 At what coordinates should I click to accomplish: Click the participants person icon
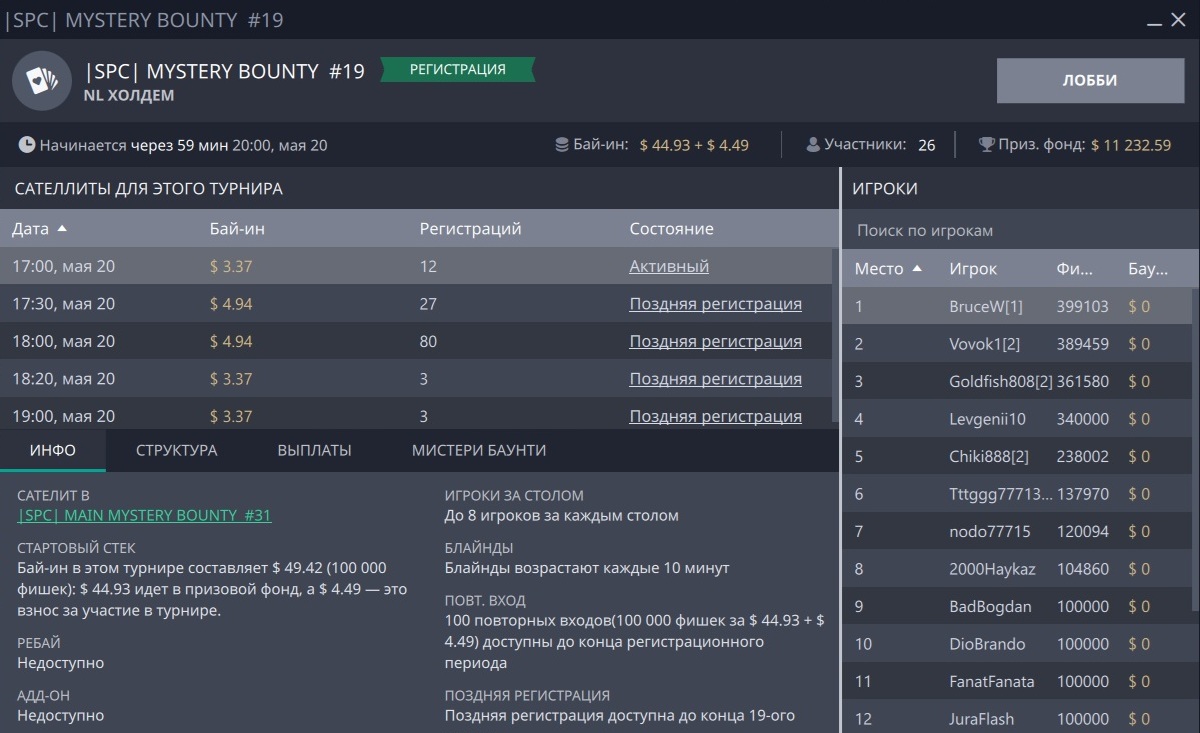(813, 145)
